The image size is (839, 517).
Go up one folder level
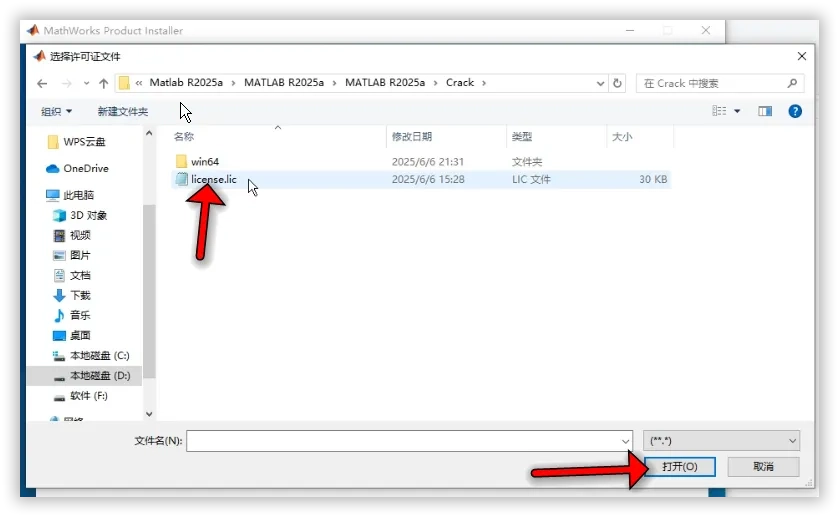tap(104, 83)
